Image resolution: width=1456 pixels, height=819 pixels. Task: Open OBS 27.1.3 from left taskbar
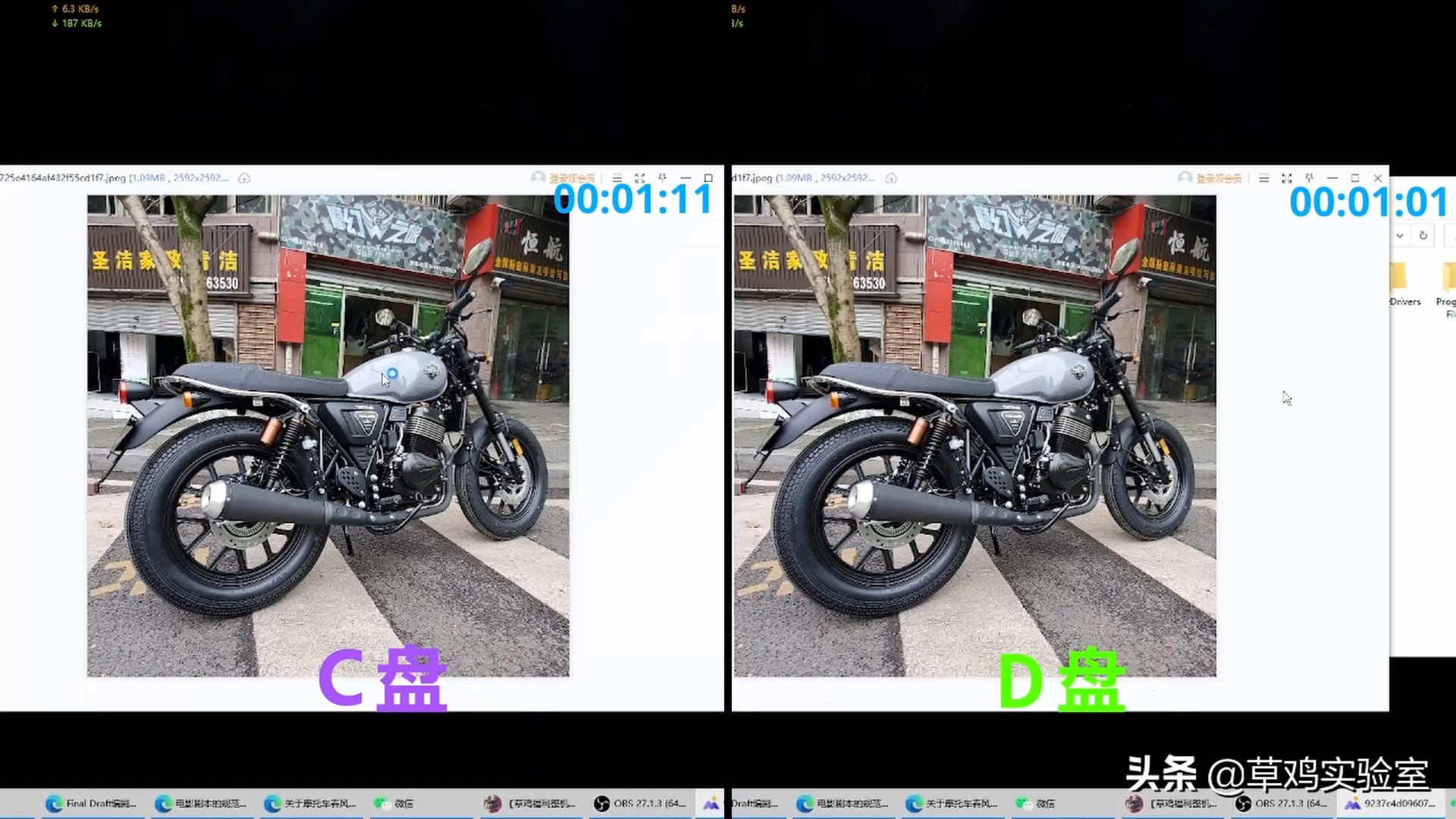(x=641, y=804)
